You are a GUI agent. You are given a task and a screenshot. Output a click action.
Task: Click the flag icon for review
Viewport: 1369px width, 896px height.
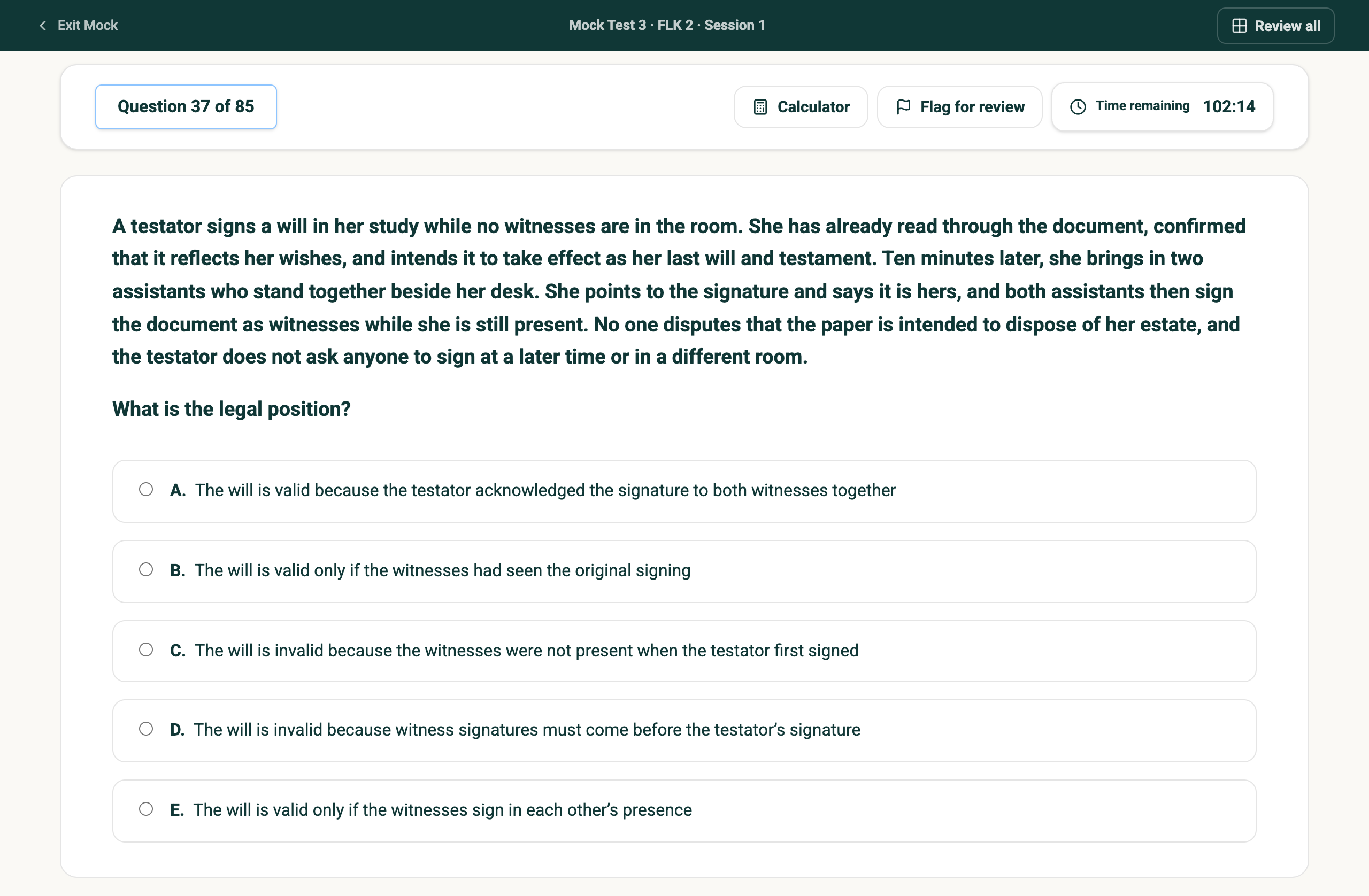pos(903,106)
